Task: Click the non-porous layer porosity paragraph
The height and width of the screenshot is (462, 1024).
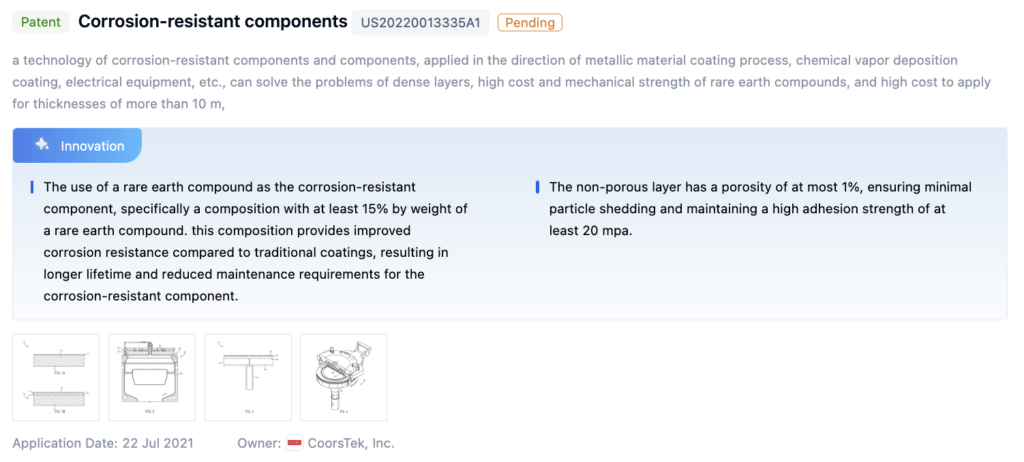Action: [x=760, y=208]
